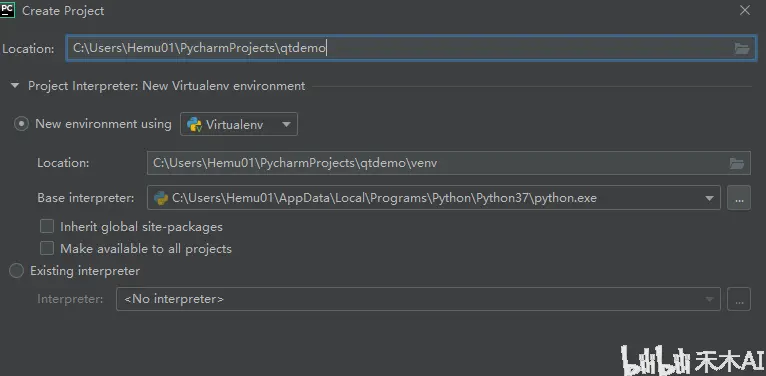Enable Make available to all projects checkbox

coord(47,249)
